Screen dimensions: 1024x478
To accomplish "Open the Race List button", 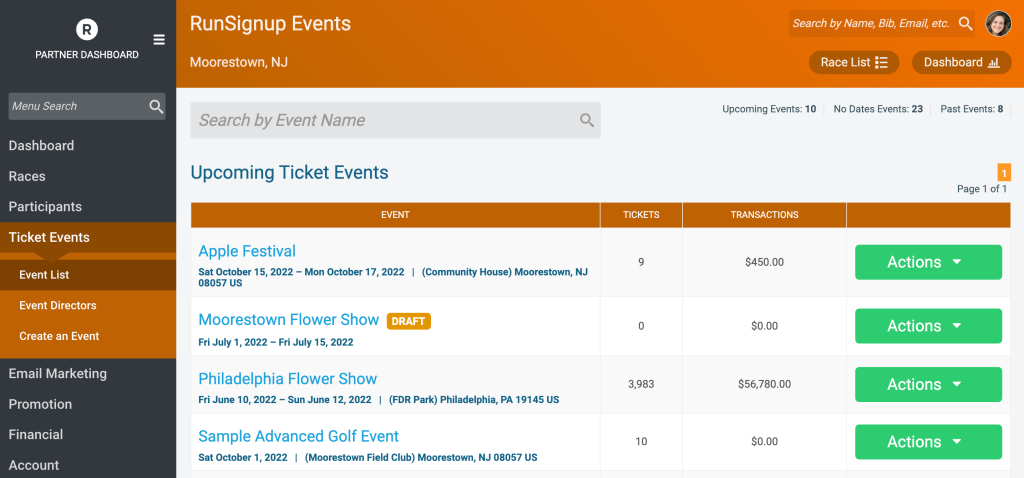I will pyautogui.click(x=854, y=63).
